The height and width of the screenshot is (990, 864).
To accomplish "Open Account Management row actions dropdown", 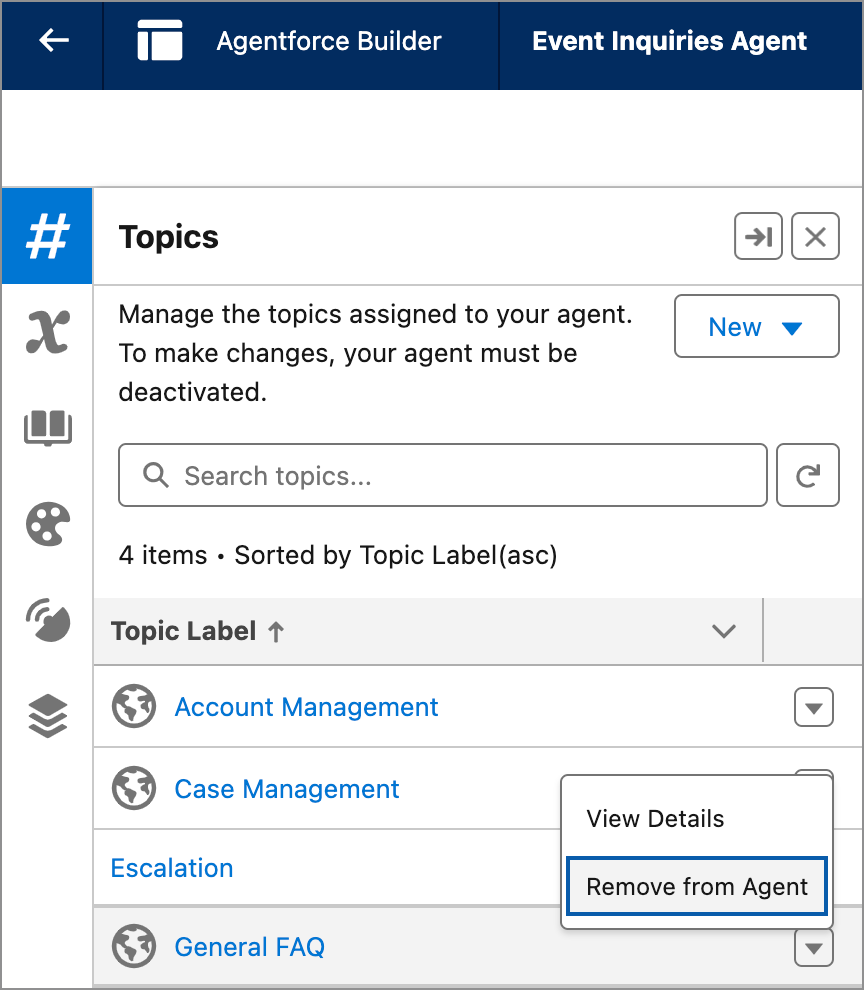I will [x=813, y=707].
